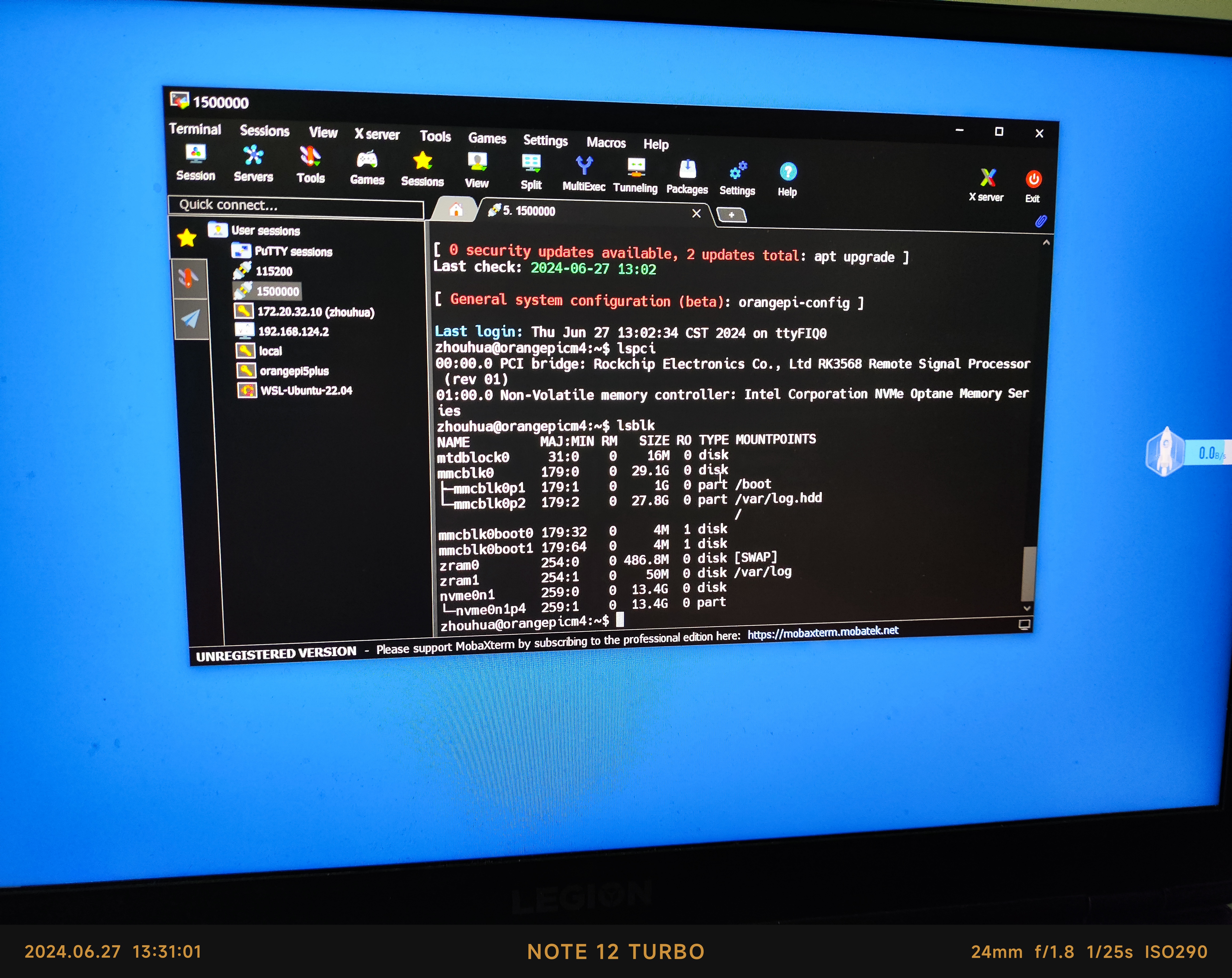Open the Tools sidebar tab icon
This screenshot has height=978, width=1232.
point(189,278)
